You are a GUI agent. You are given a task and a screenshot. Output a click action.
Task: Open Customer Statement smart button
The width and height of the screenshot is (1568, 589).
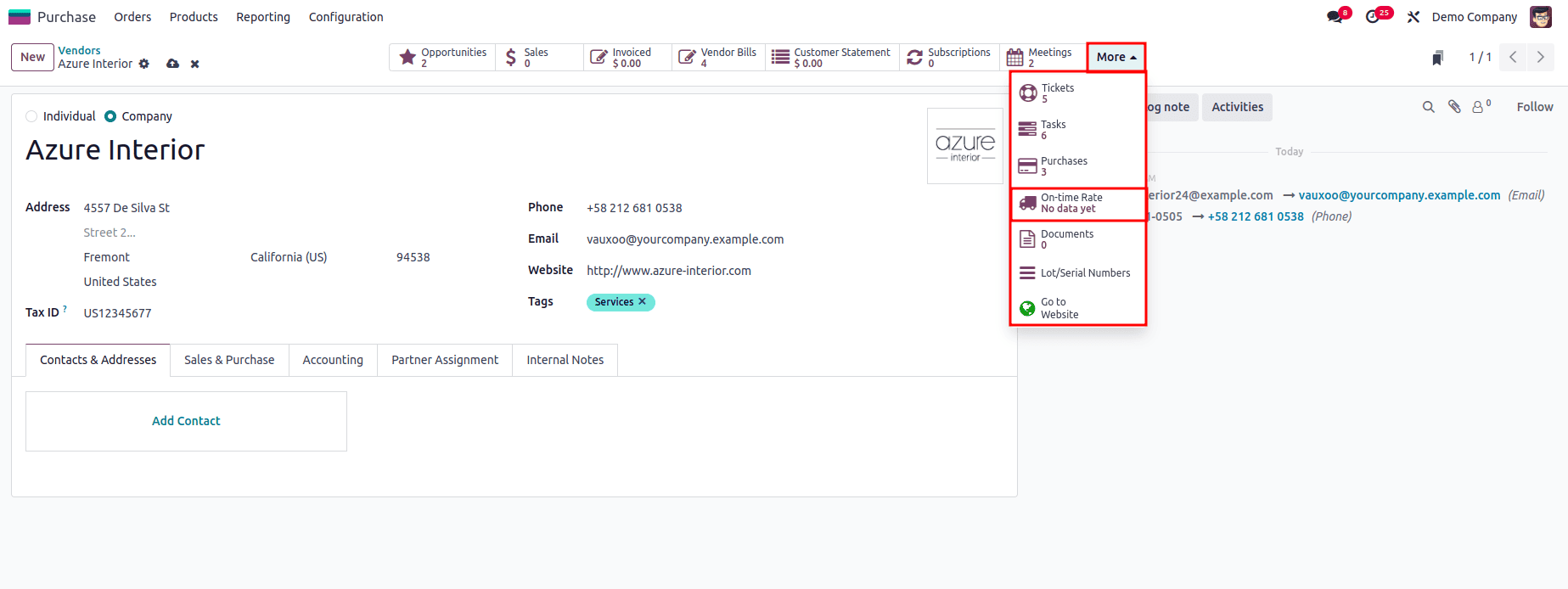click(x=832, y=57)
